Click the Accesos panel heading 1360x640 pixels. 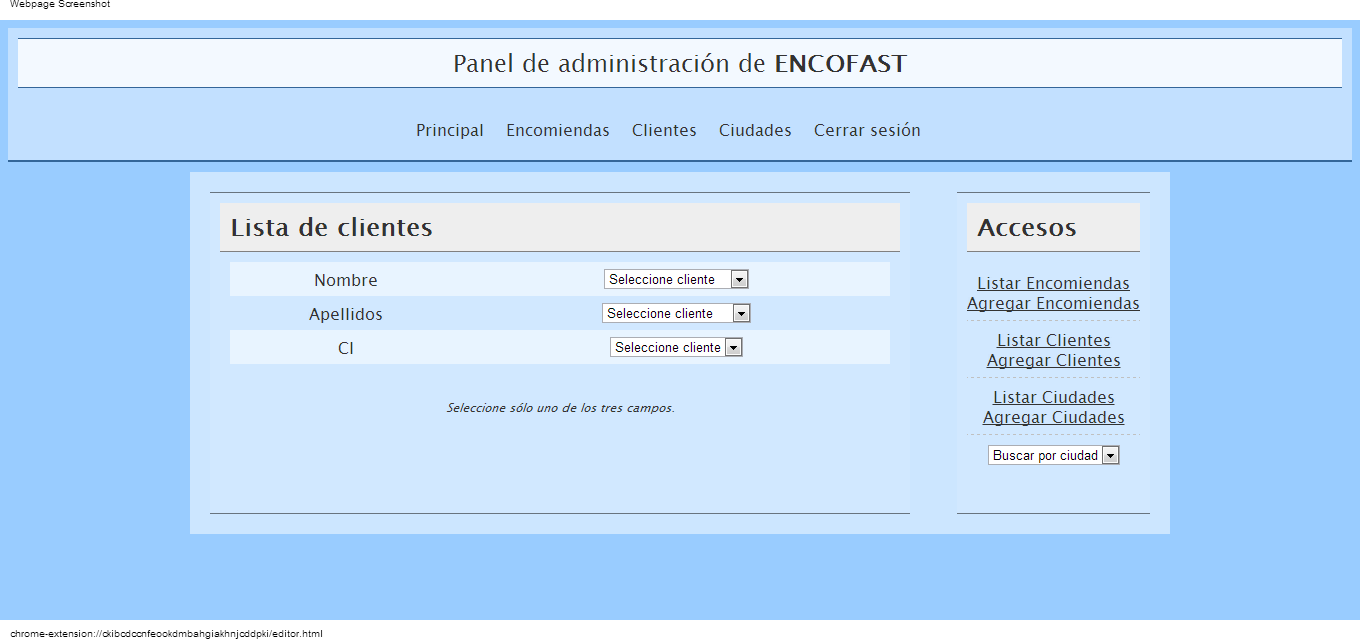(x=1026, y=227)
